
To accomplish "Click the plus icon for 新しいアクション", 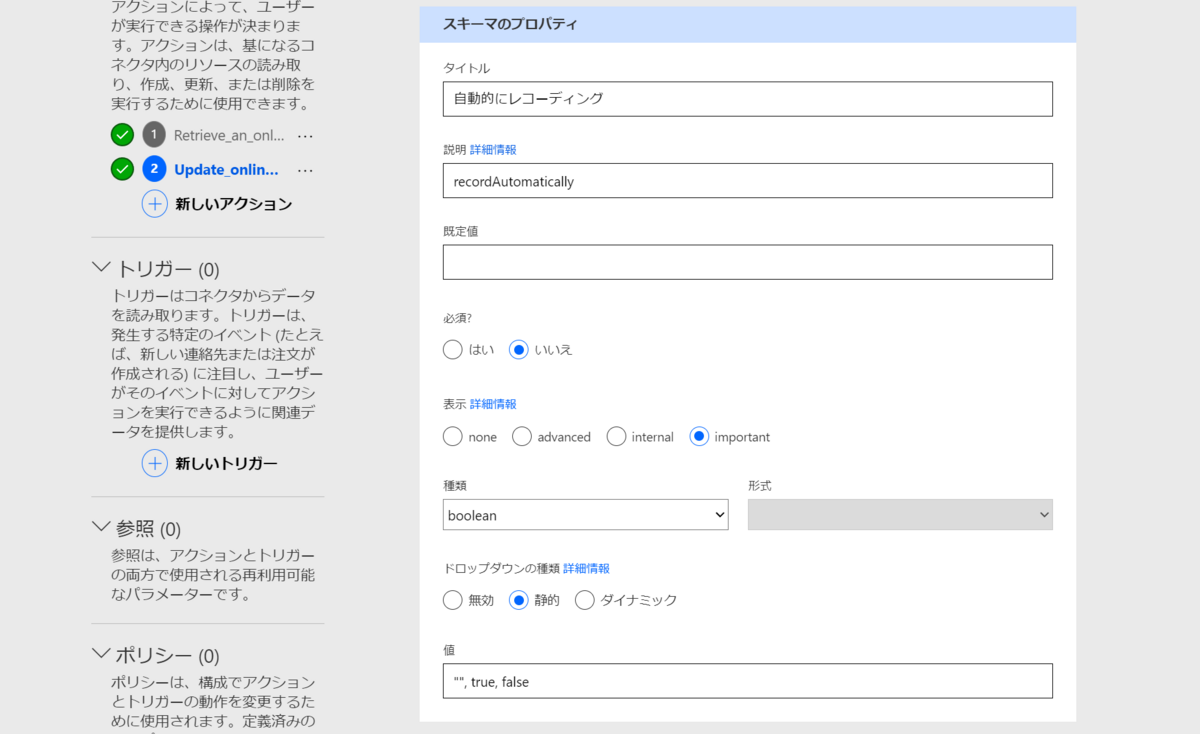I will point(155,204).
